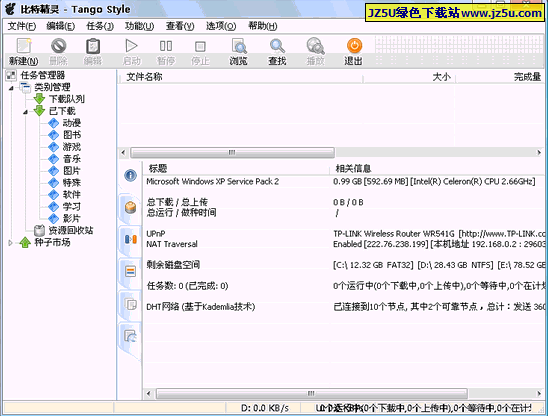Switch to the orange disk side tab
Image resolution: width=548 pixels, height=416 pixels.
point(130,208)
